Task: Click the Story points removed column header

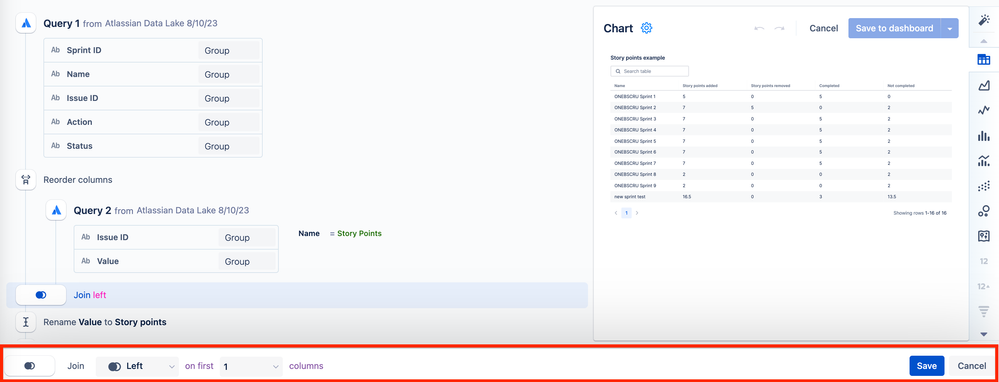Action: point(771,85)
